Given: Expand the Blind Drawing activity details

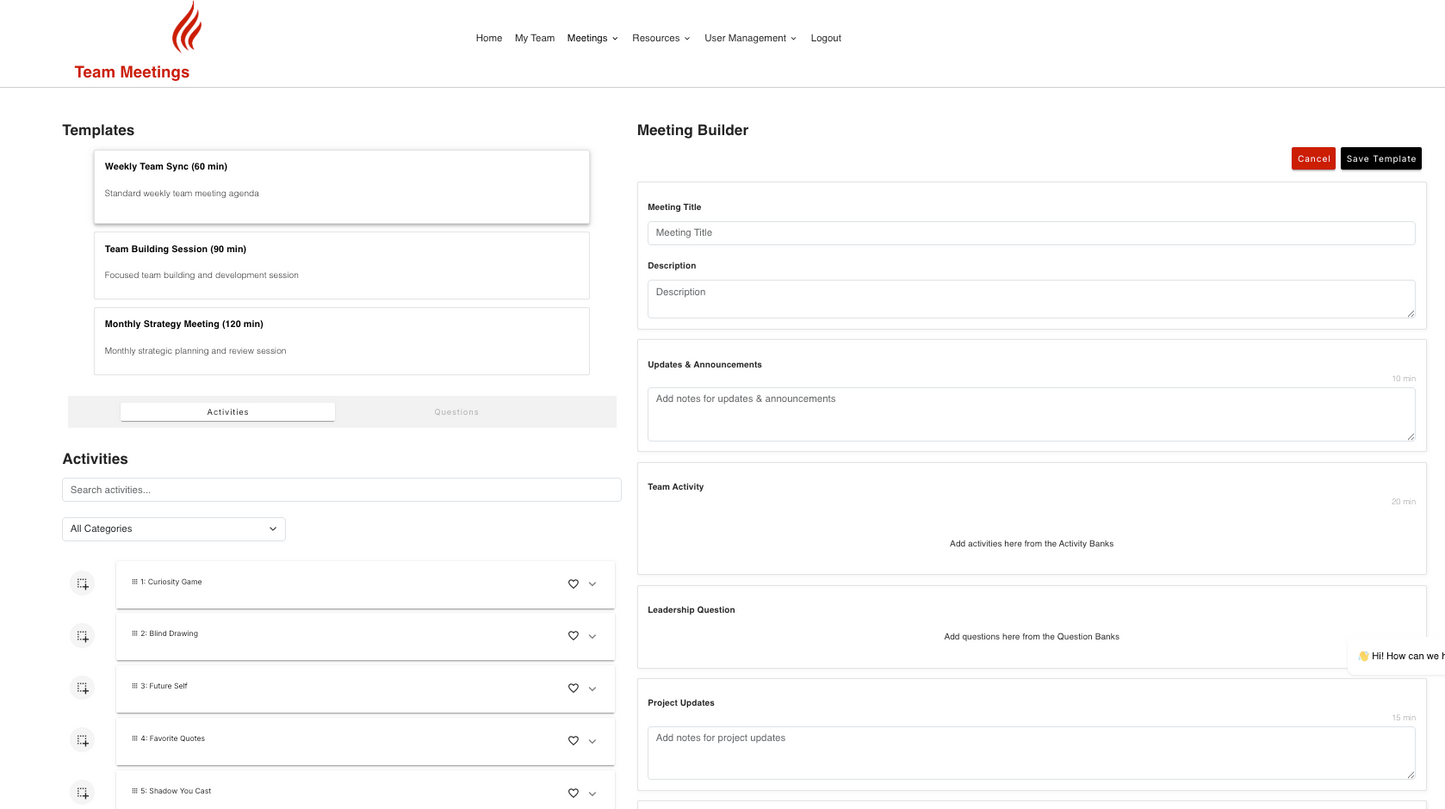Looking at the screenshot, I should click(x=592, y=636).
